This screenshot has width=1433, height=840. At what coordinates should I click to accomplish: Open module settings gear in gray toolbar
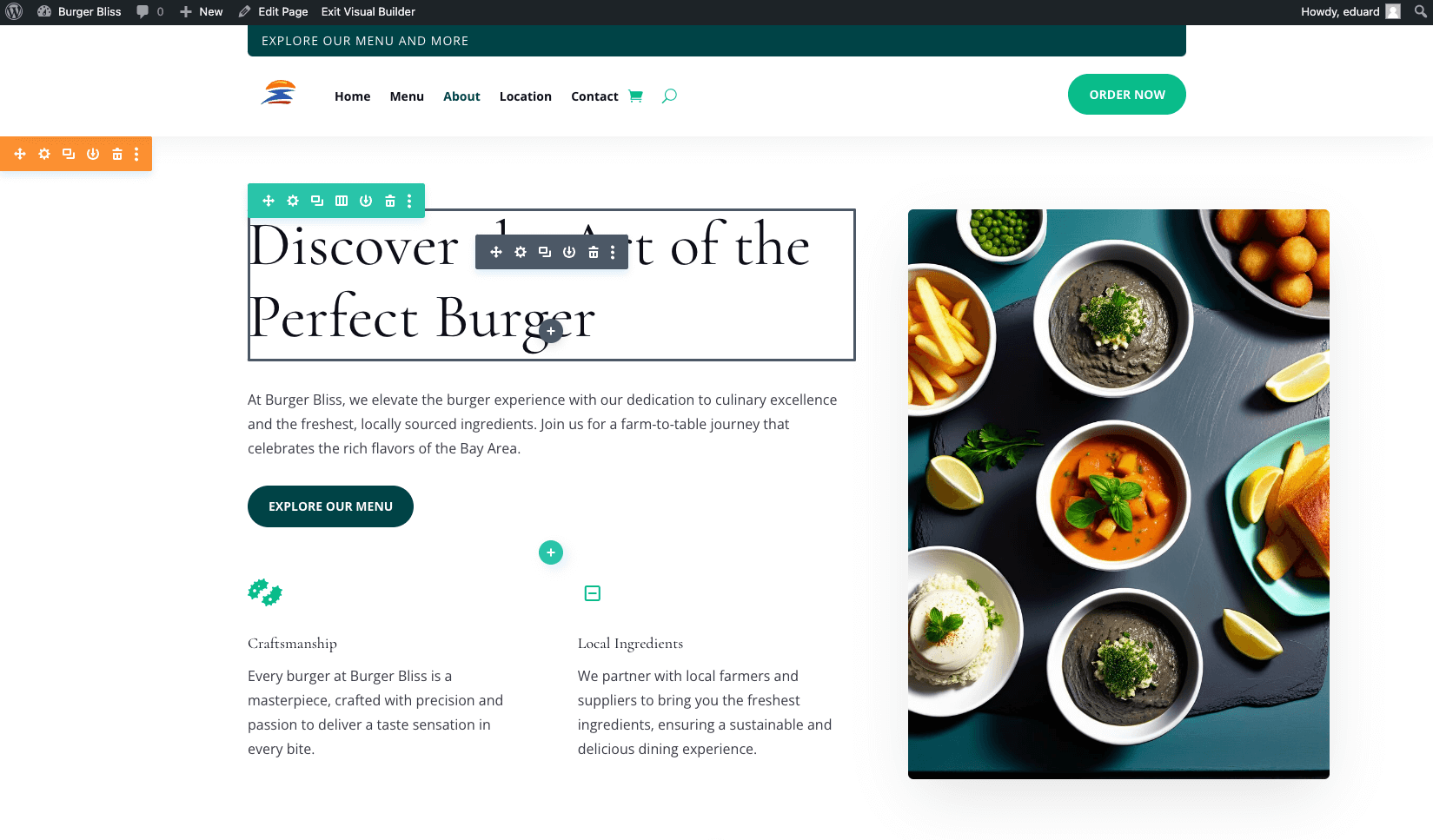point(521,252)
